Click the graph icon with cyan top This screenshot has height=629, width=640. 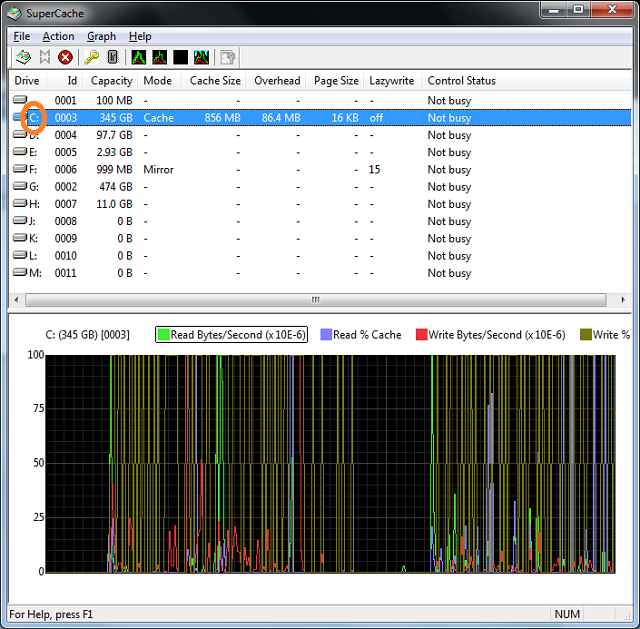pyautogui.click(x=201, y=57)
